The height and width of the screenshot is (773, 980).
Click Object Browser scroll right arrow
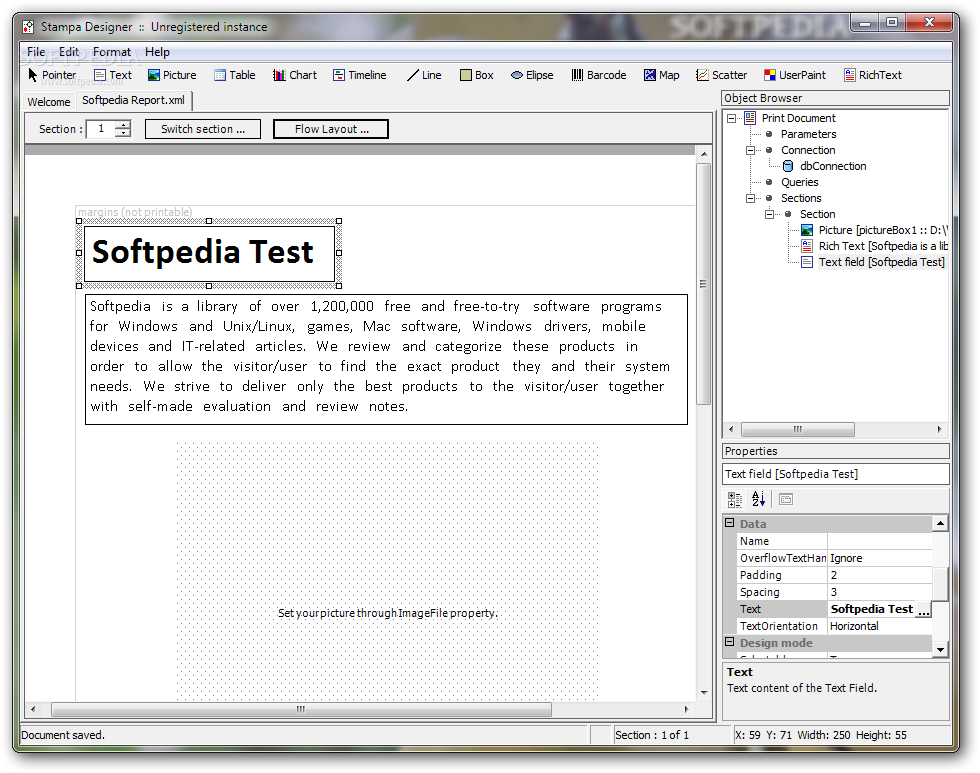point(939,429)
